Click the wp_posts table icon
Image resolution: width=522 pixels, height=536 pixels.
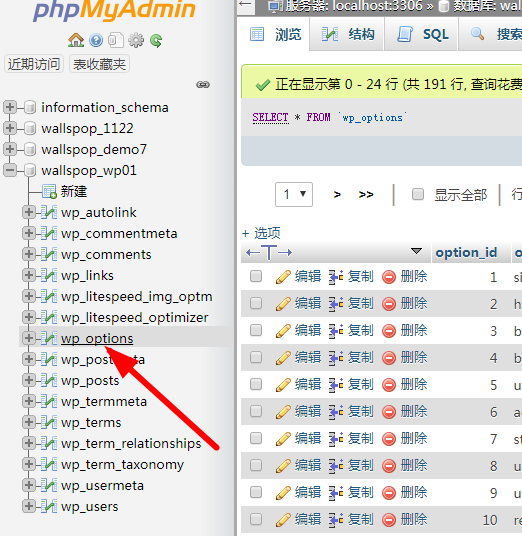49,380
